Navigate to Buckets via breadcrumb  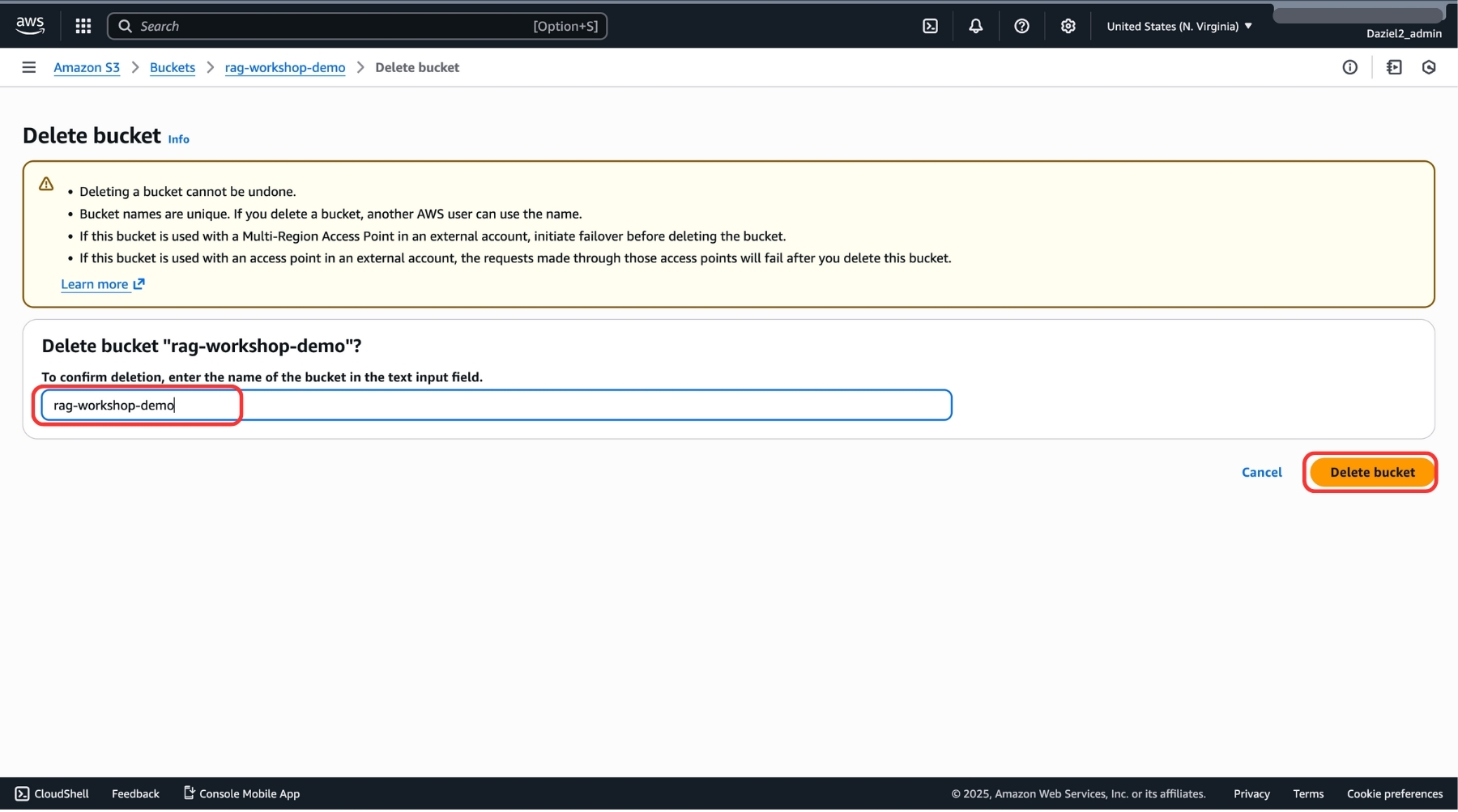point(172,67)
